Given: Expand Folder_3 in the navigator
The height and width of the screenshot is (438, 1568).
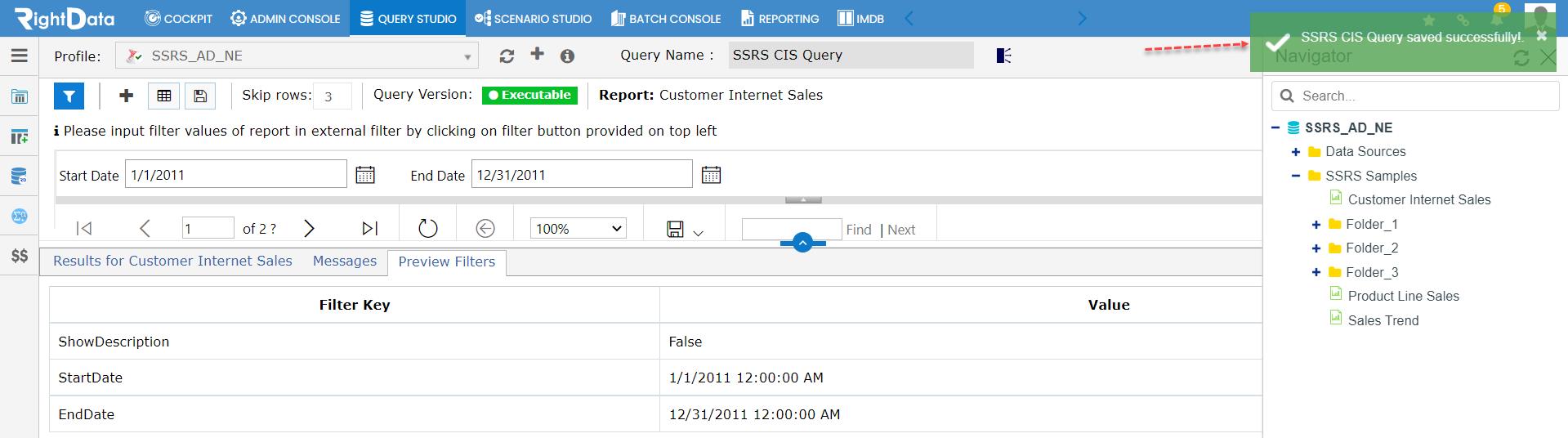Looking at the screenshot, I should (x=1316, y=272).
